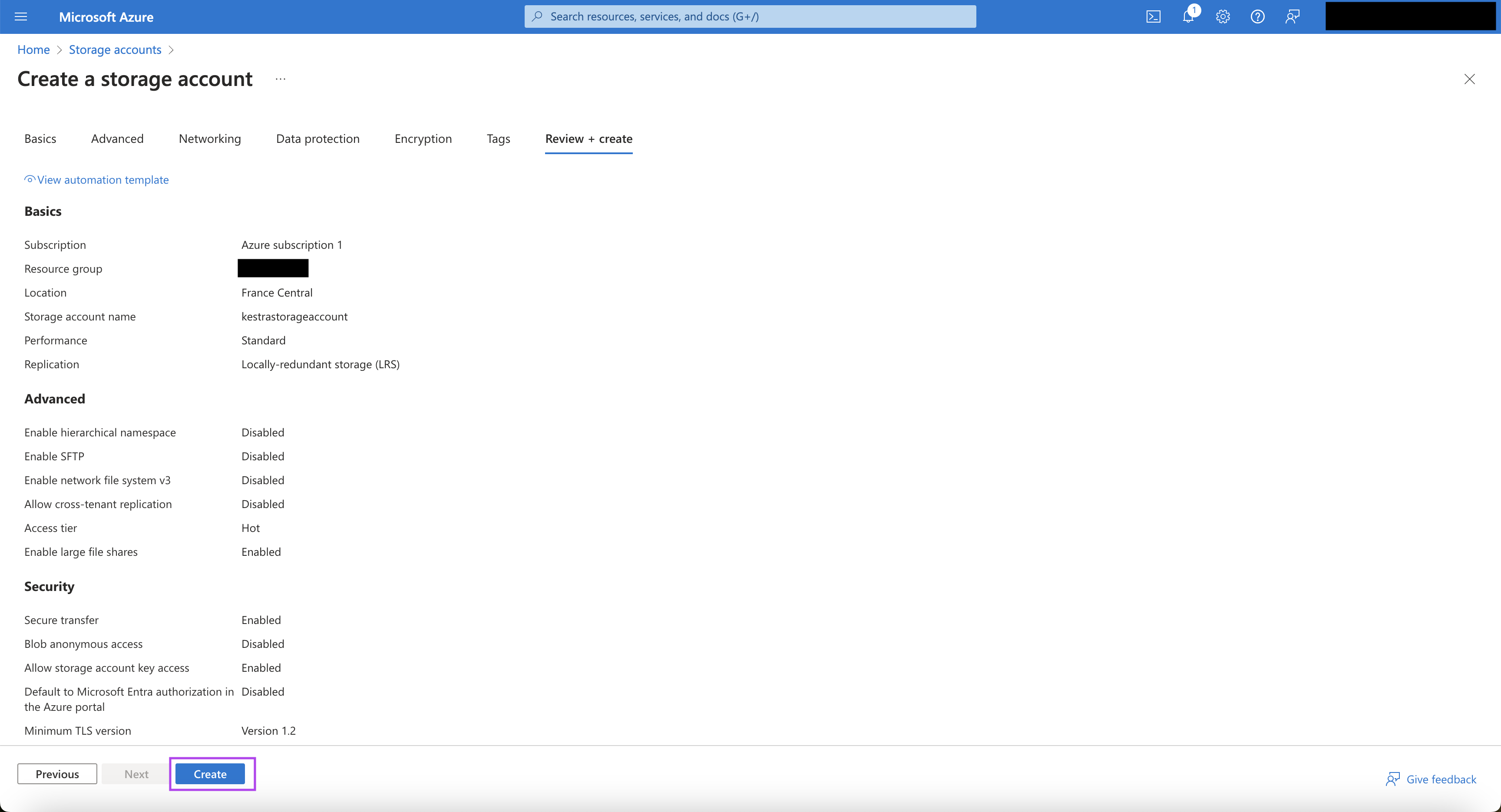Select the Advanced tab

(117, 139)
